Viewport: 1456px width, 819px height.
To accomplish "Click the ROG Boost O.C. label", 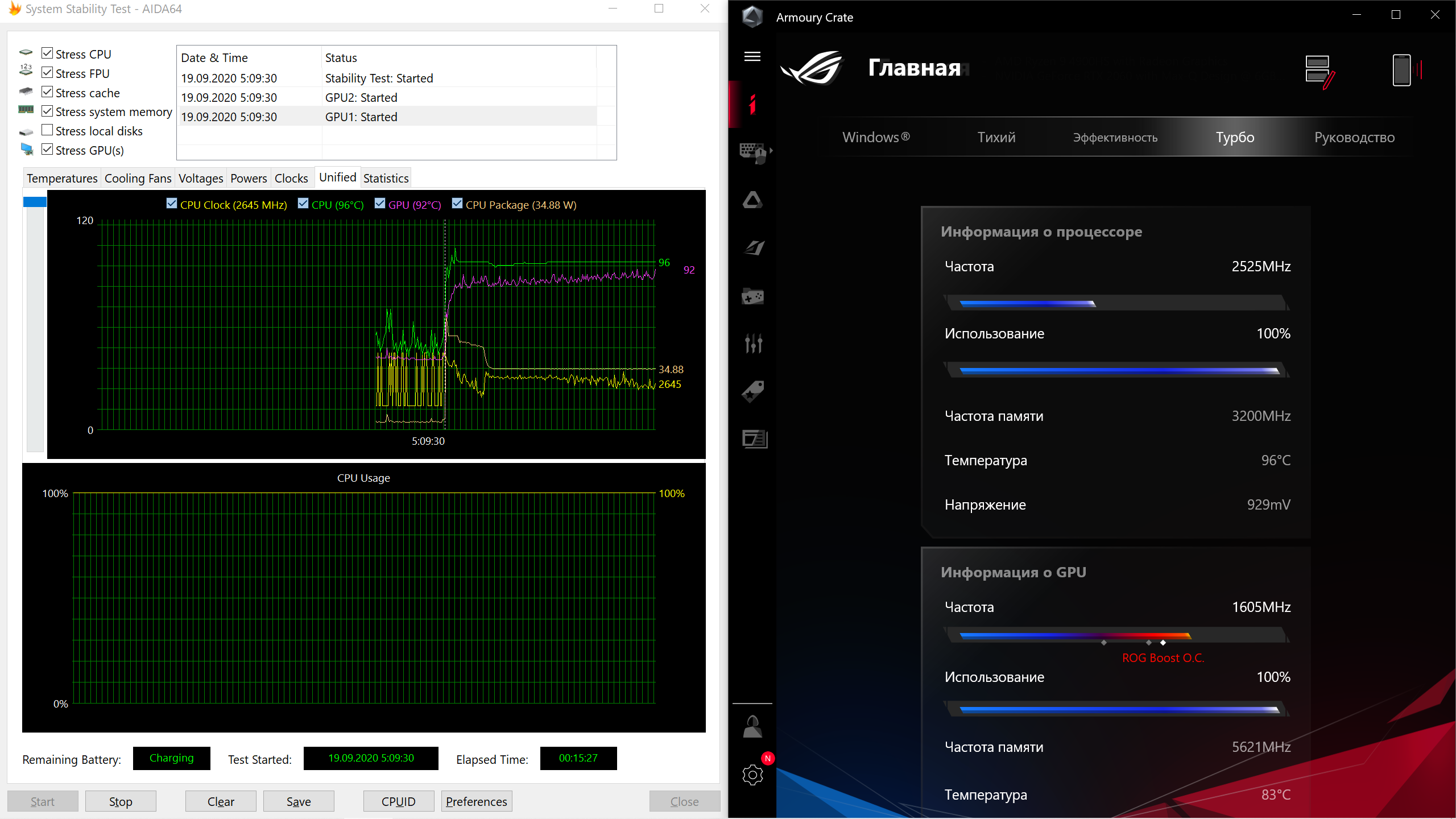I will coord(1163,658).
